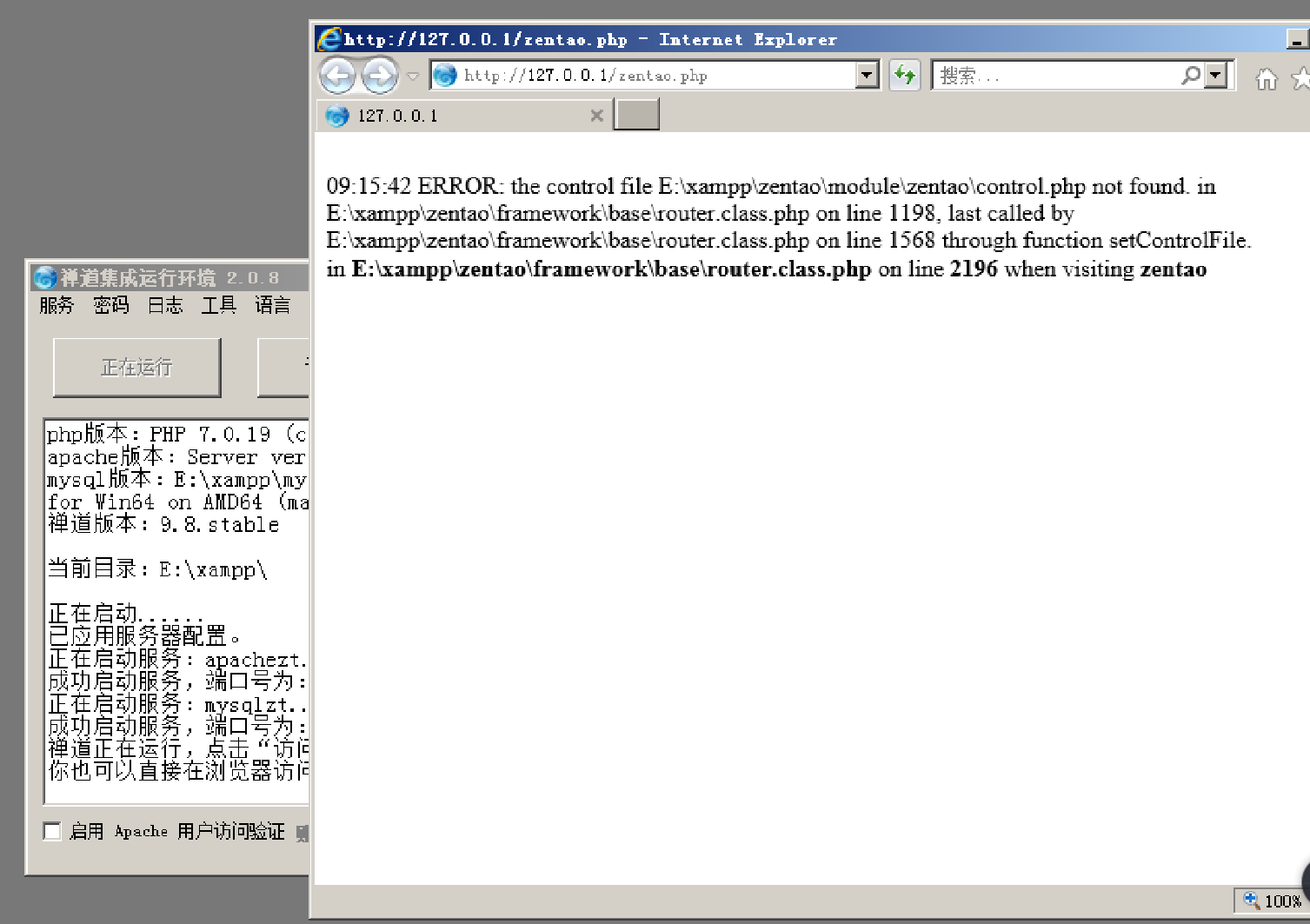This screenshot has width=1310, height=924.
Task: Click in the 搜索 search box
Action: point(1056,76)
